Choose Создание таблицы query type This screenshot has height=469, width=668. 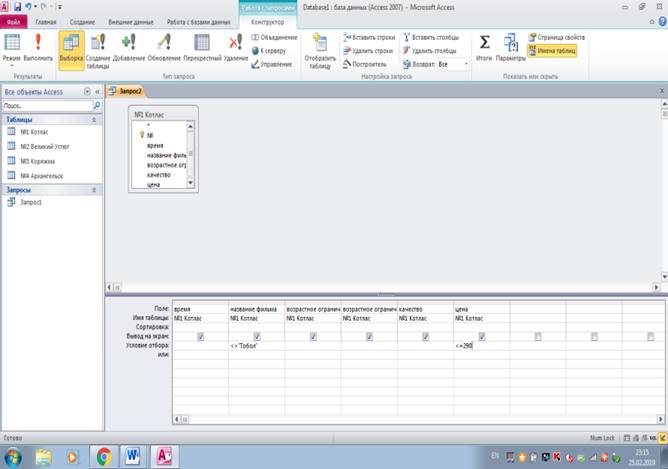tap(98, 50)
